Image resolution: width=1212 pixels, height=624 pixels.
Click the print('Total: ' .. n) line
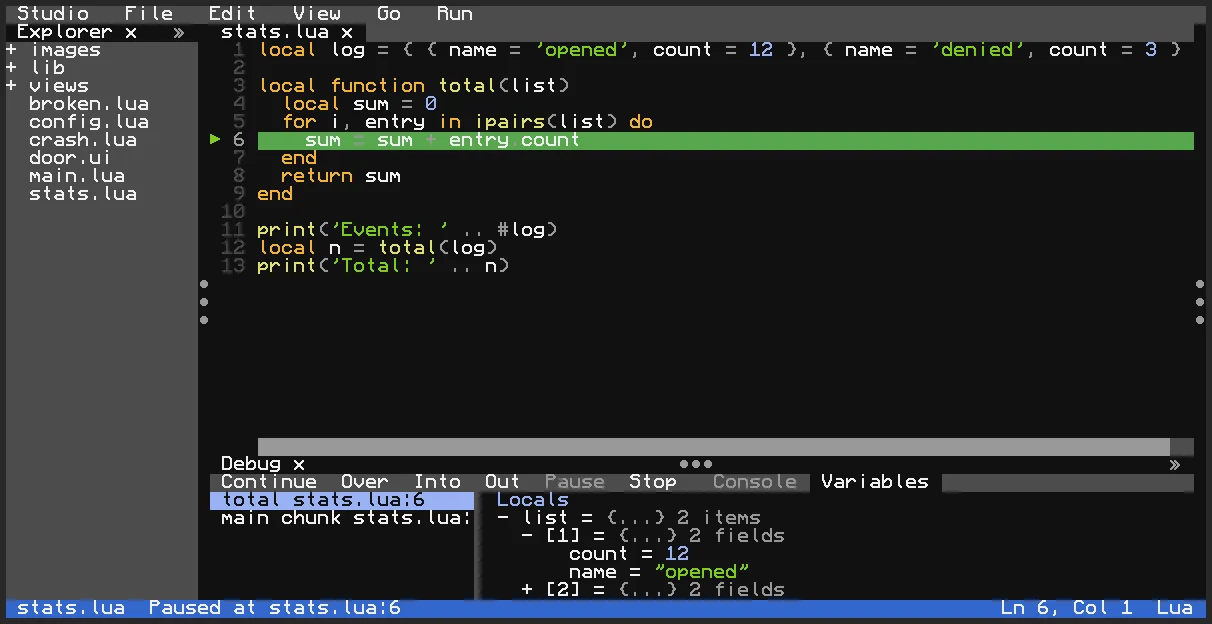[383, 266]
